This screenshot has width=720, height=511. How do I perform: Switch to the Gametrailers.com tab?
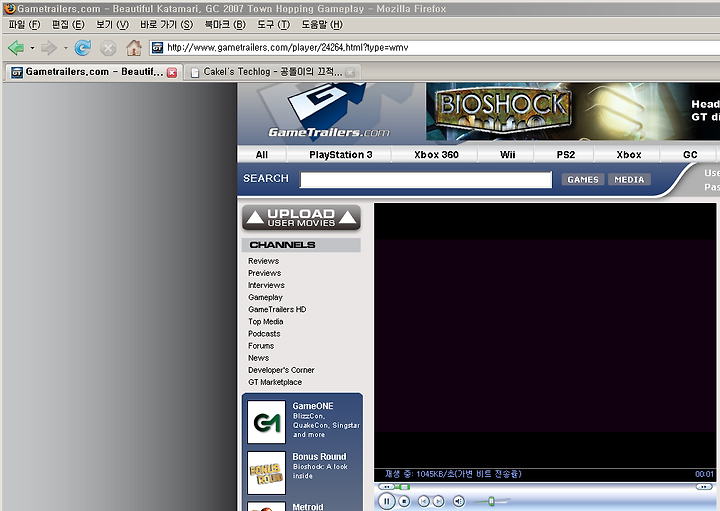93,72
